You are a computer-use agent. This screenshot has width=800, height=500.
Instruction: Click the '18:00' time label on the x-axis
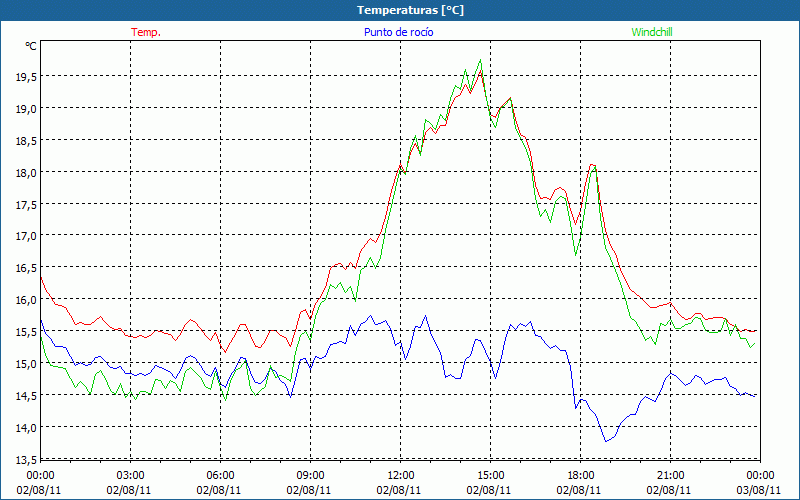[581, 476]
